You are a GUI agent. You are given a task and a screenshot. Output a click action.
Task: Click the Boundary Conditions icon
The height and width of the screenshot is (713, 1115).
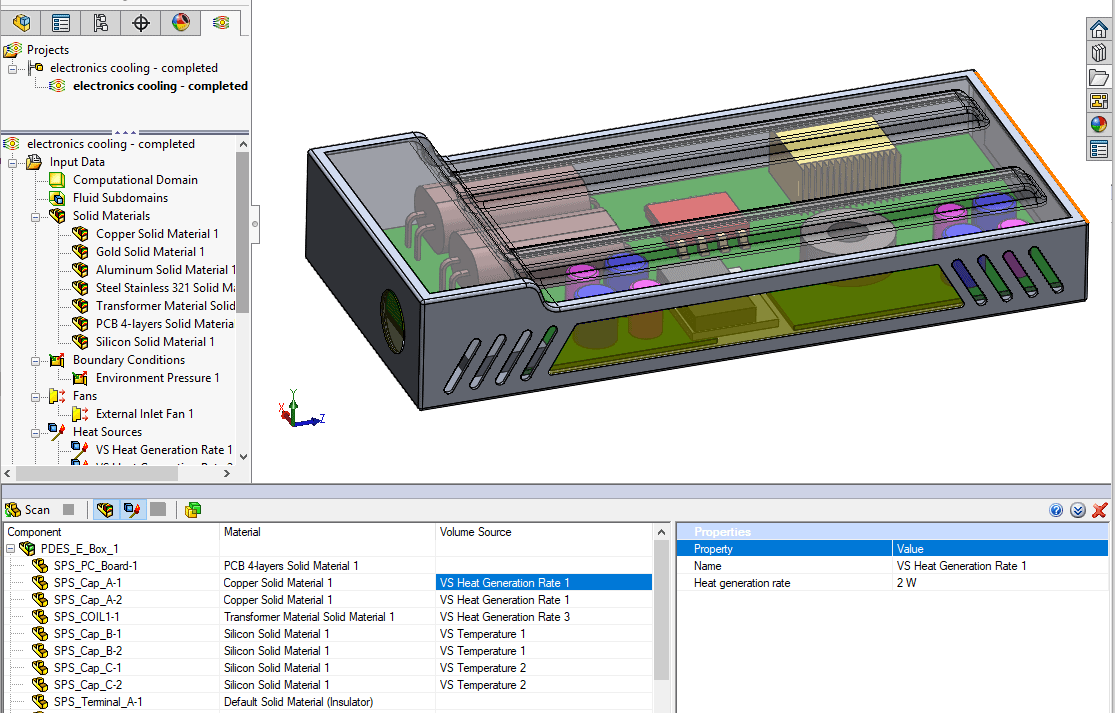57,360
